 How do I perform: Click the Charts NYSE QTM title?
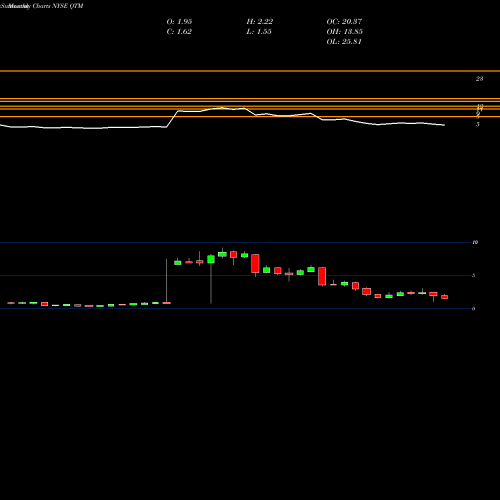point(58,6)
